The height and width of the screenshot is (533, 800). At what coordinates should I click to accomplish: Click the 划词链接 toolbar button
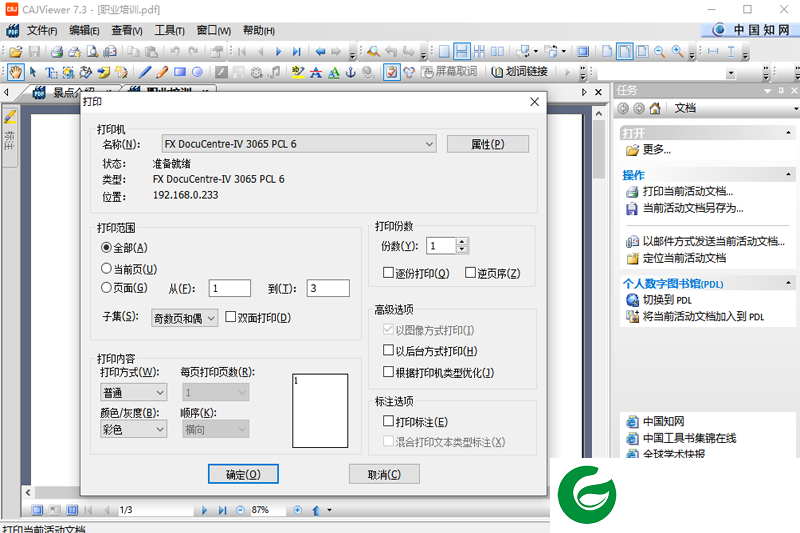[520, 72]
